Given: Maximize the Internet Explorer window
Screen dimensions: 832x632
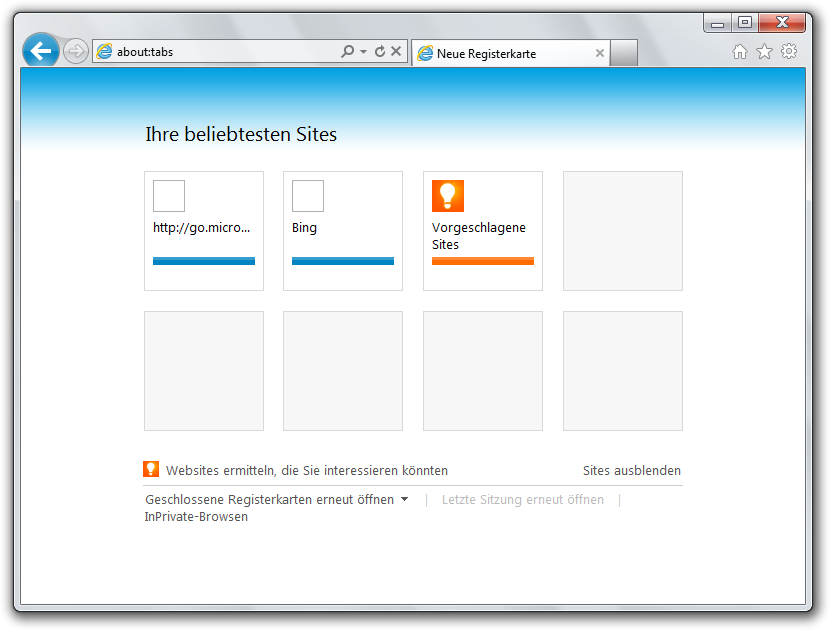Looking at the screenshot, I should (745, 23).
